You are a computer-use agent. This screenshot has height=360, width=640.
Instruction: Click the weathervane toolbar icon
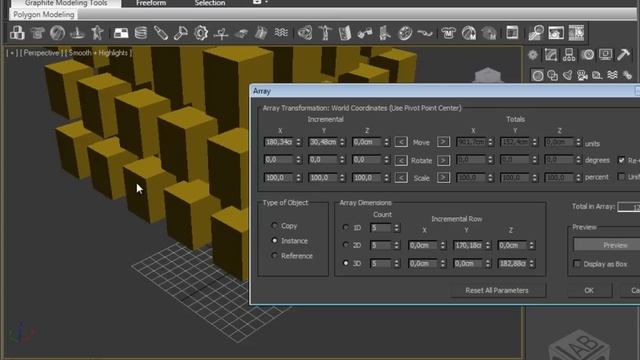[x=221, y=33]
